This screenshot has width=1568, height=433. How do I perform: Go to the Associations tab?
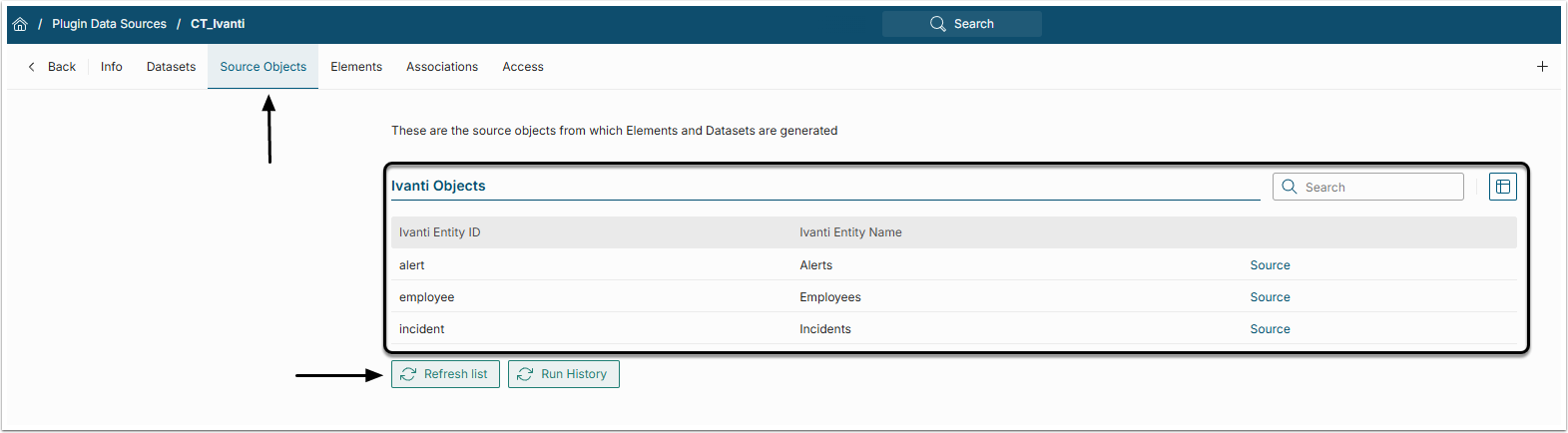(441, 67)
